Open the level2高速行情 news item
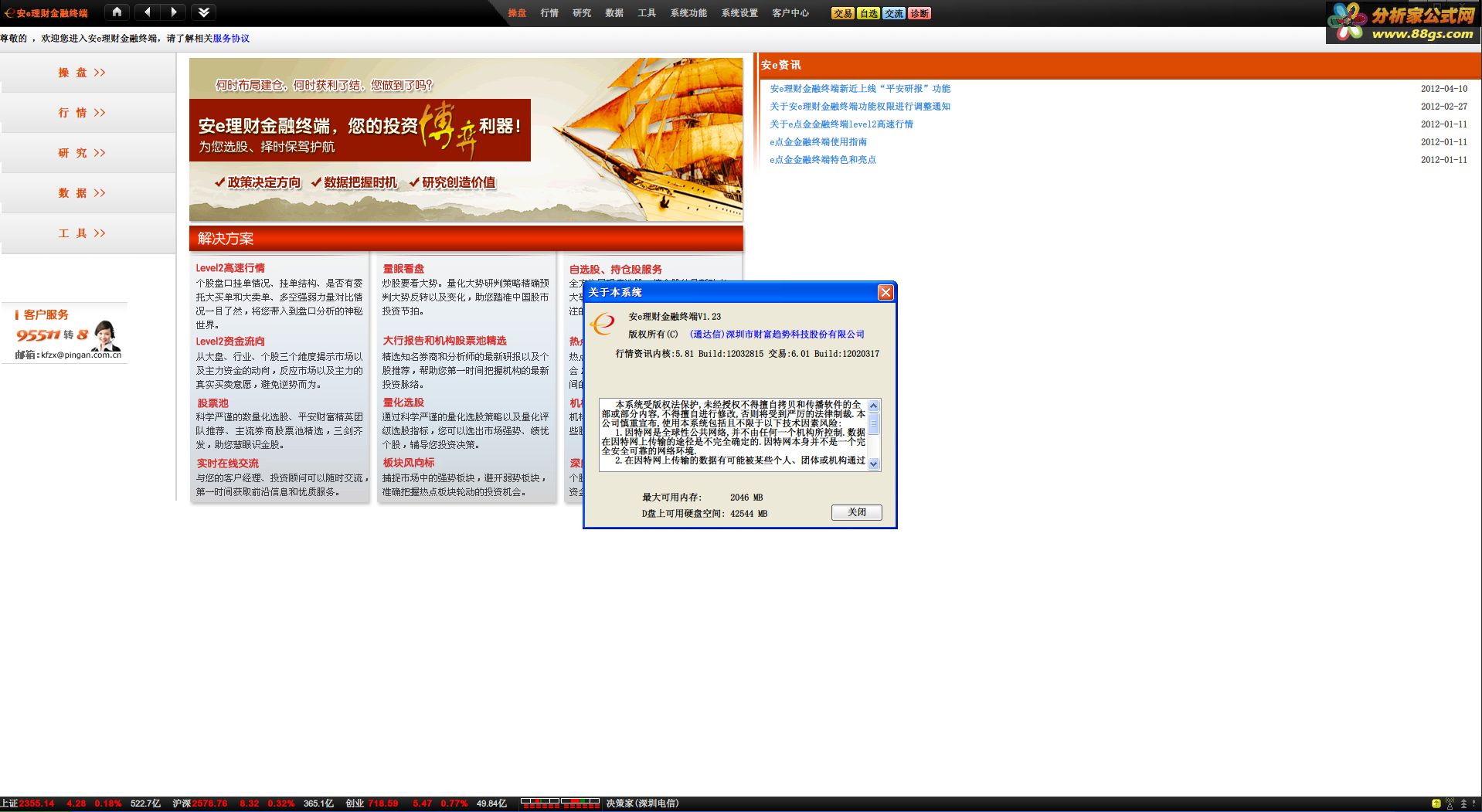This screenshot has height=812, width=1482. tap(841, 124)
